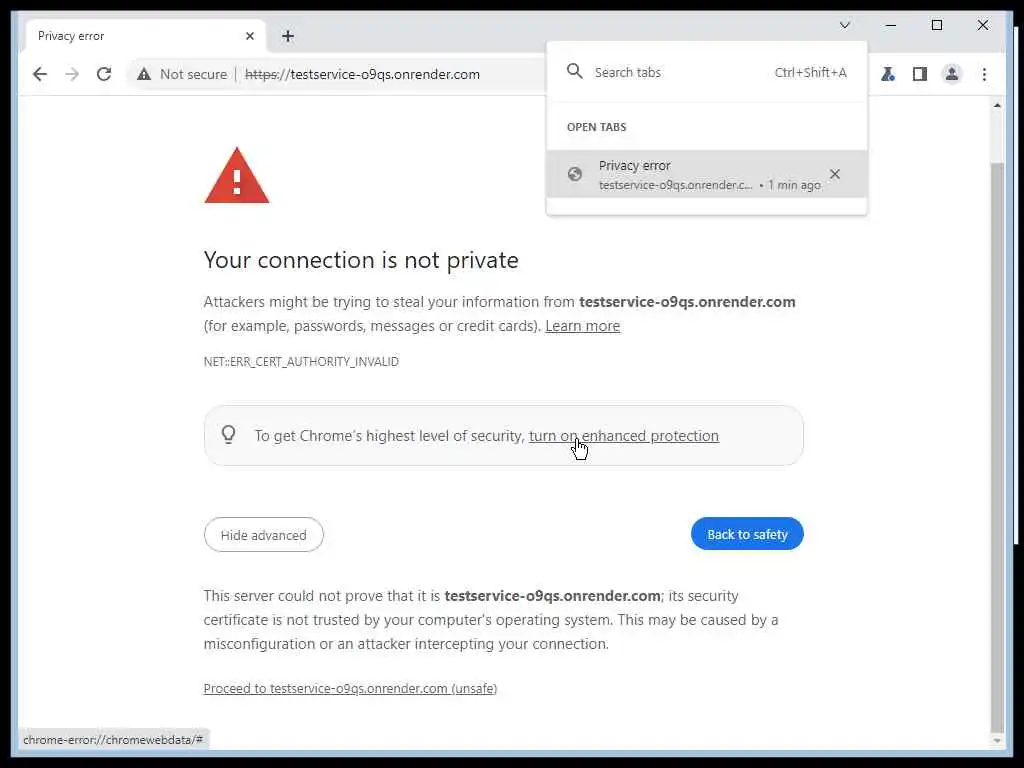
Task: Open the Learn more link
Action: [x=582, y=326]
